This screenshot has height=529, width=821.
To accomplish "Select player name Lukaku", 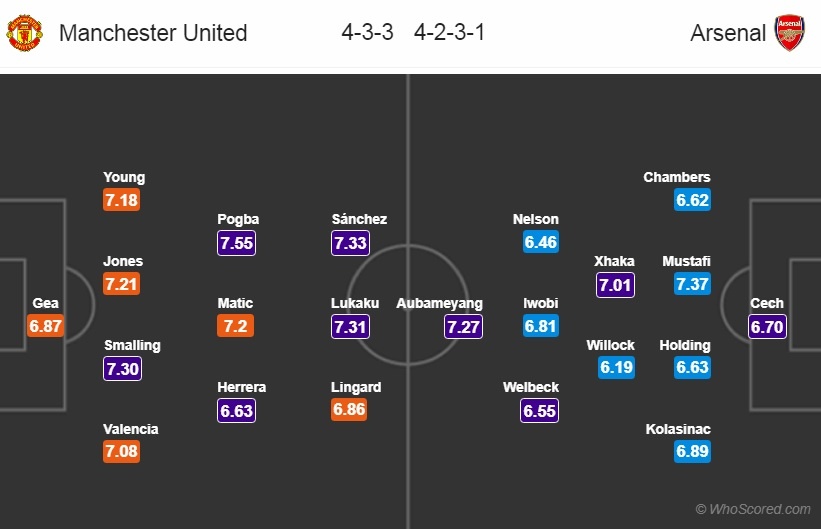I will (x=357, y=303).
